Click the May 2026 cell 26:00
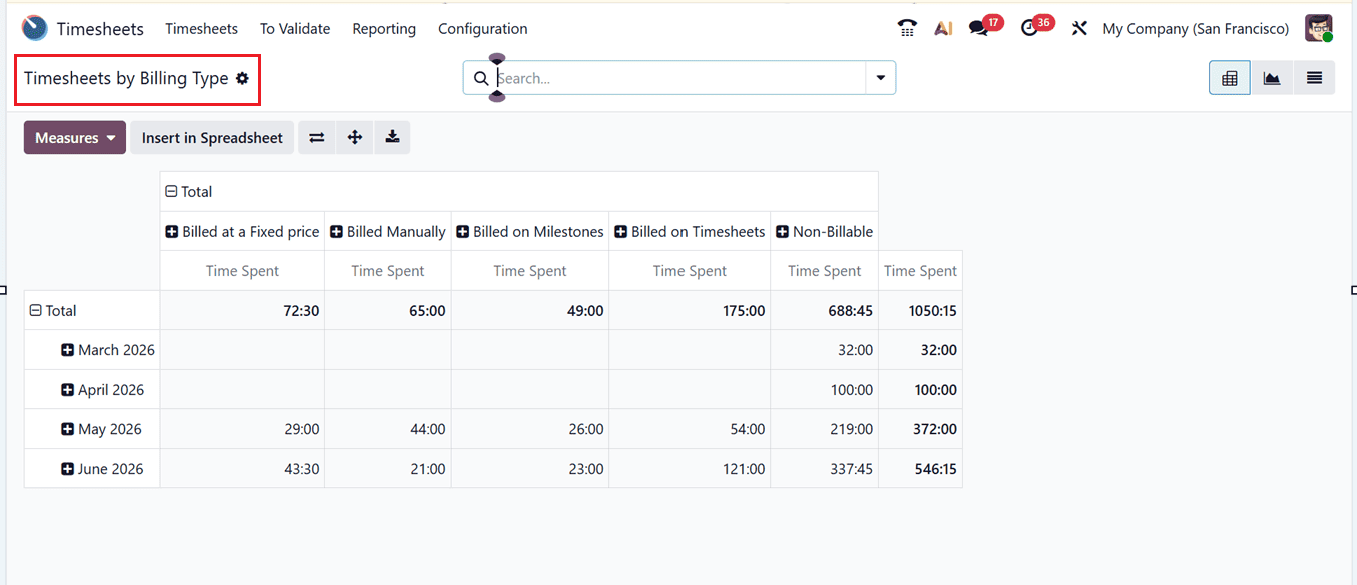Viewport: 1357px width, 585px height. coord(530,429)
